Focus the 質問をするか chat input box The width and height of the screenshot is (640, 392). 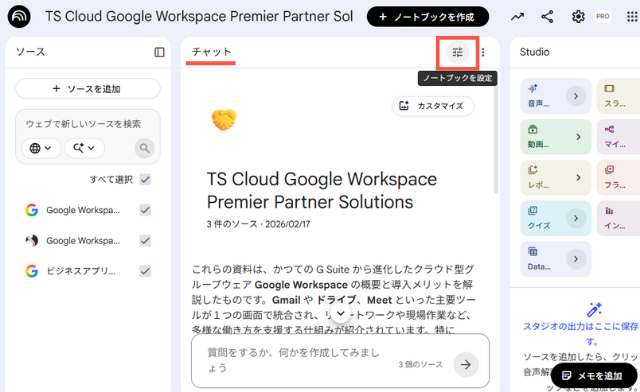click(294, 360)
